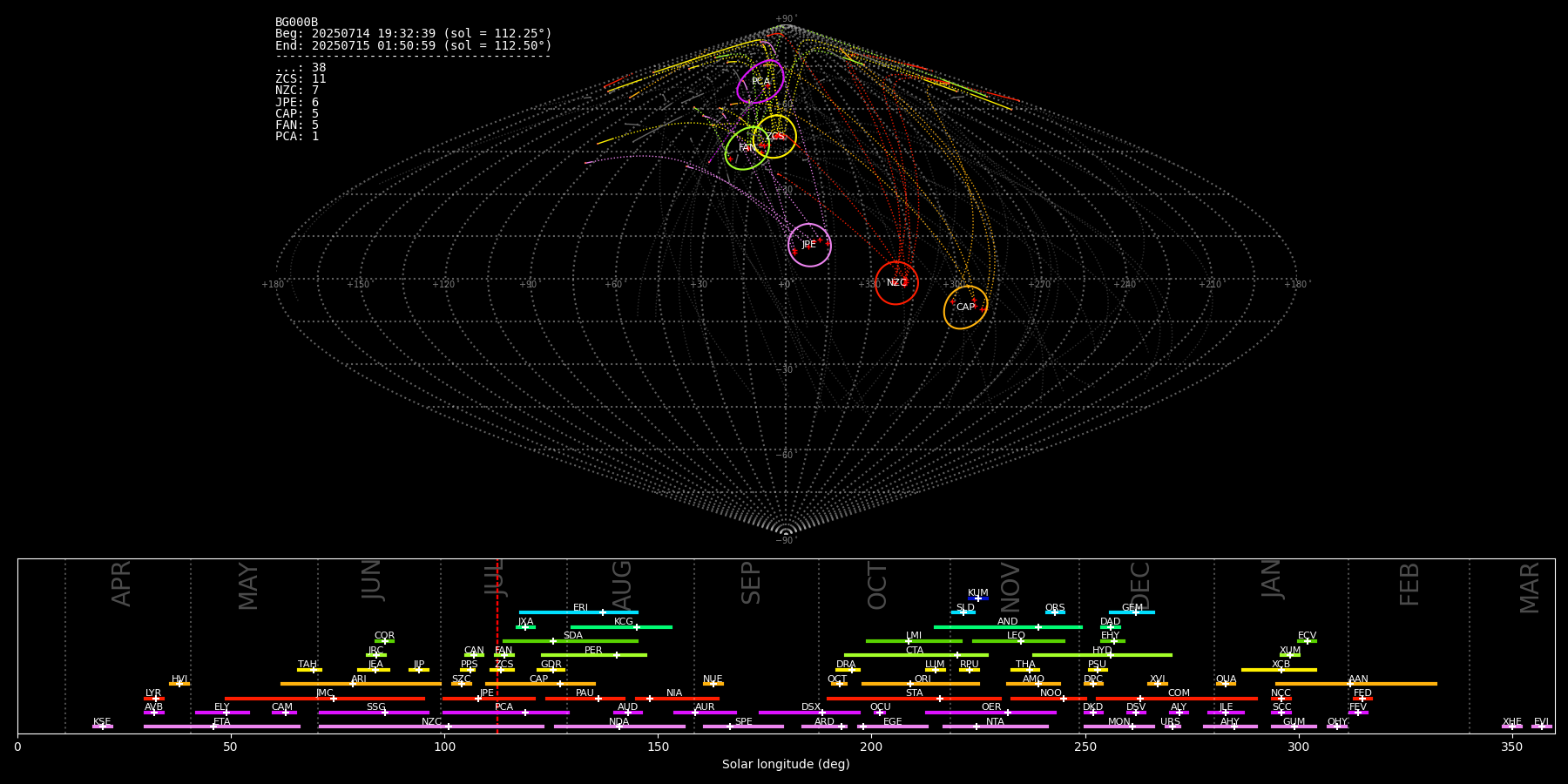
Task: Click the red NZC radiant circle on the map
Action: point(896,283)
